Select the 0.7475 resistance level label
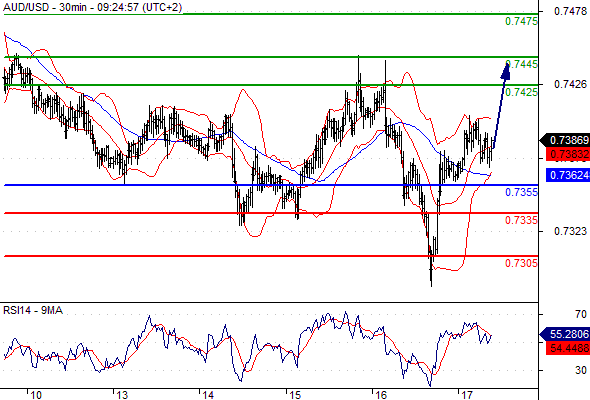 [521, 21]
